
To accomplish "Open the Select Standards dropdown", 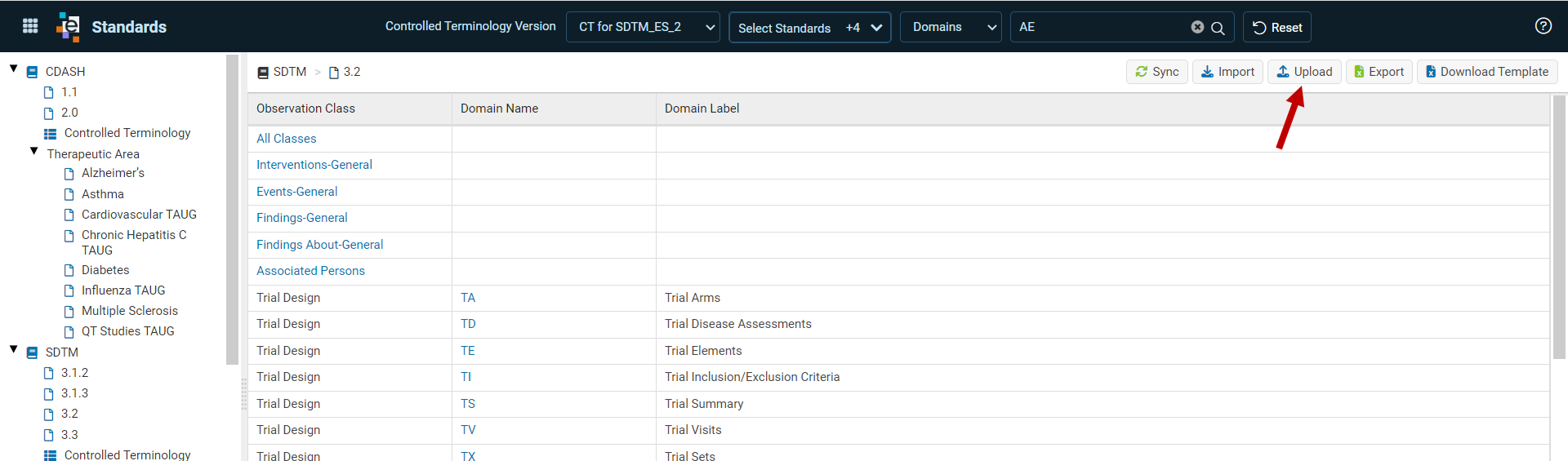I will 809,27.
